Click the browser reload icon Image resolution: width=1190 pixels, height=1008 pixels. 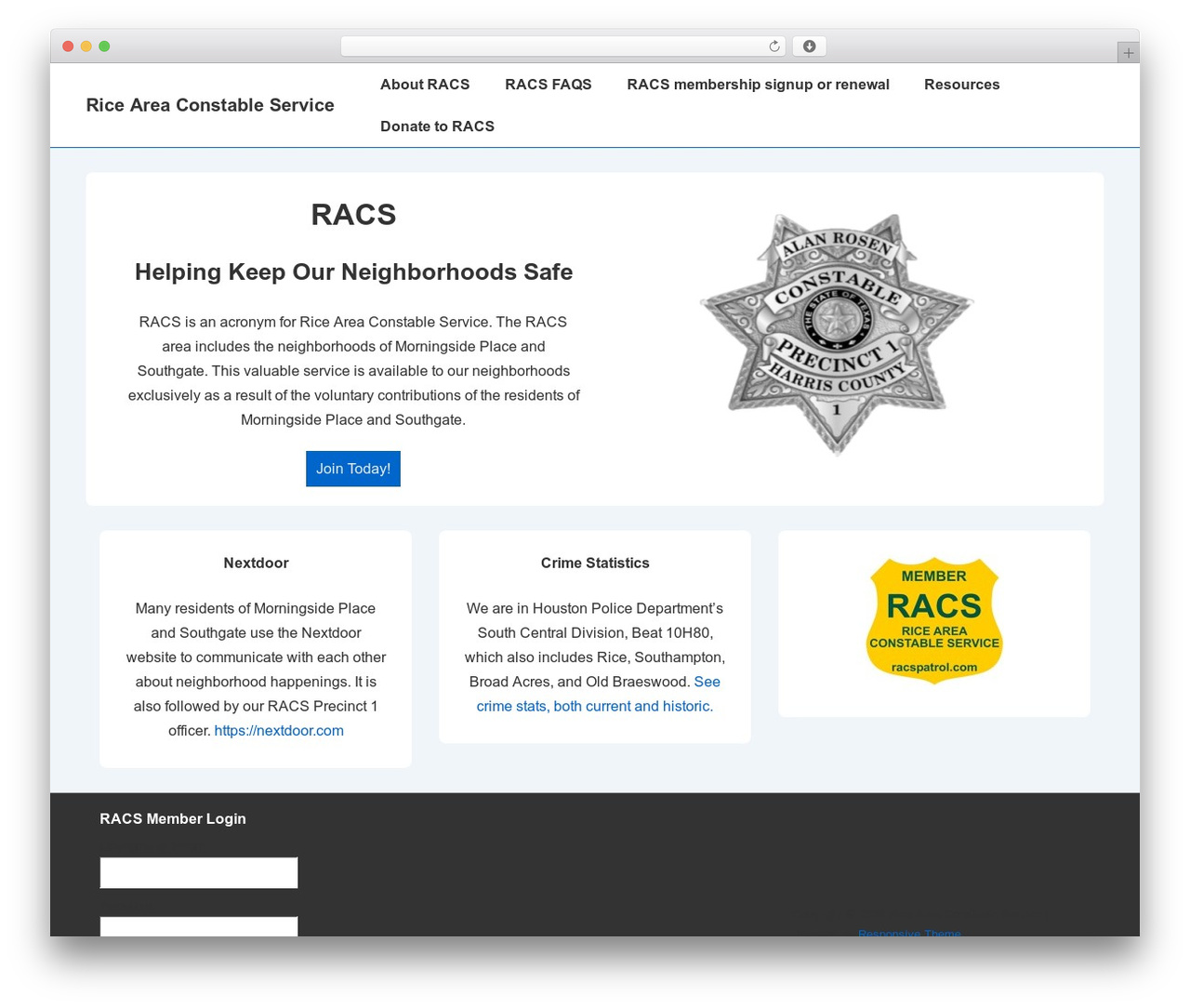click(x=773, y=46)
